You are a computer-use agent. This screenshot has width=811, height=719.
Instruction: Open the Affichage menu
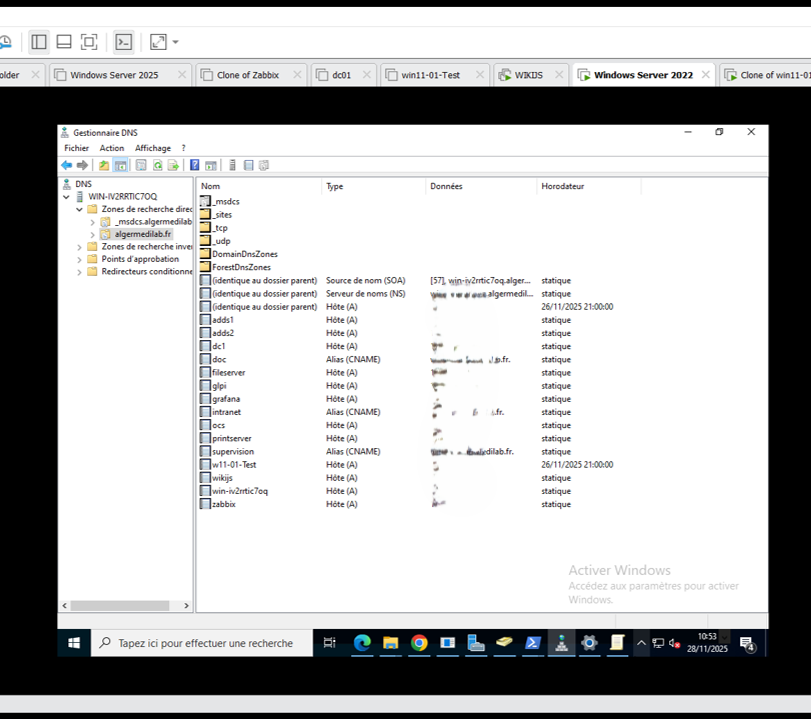click(x=153, y=148)
